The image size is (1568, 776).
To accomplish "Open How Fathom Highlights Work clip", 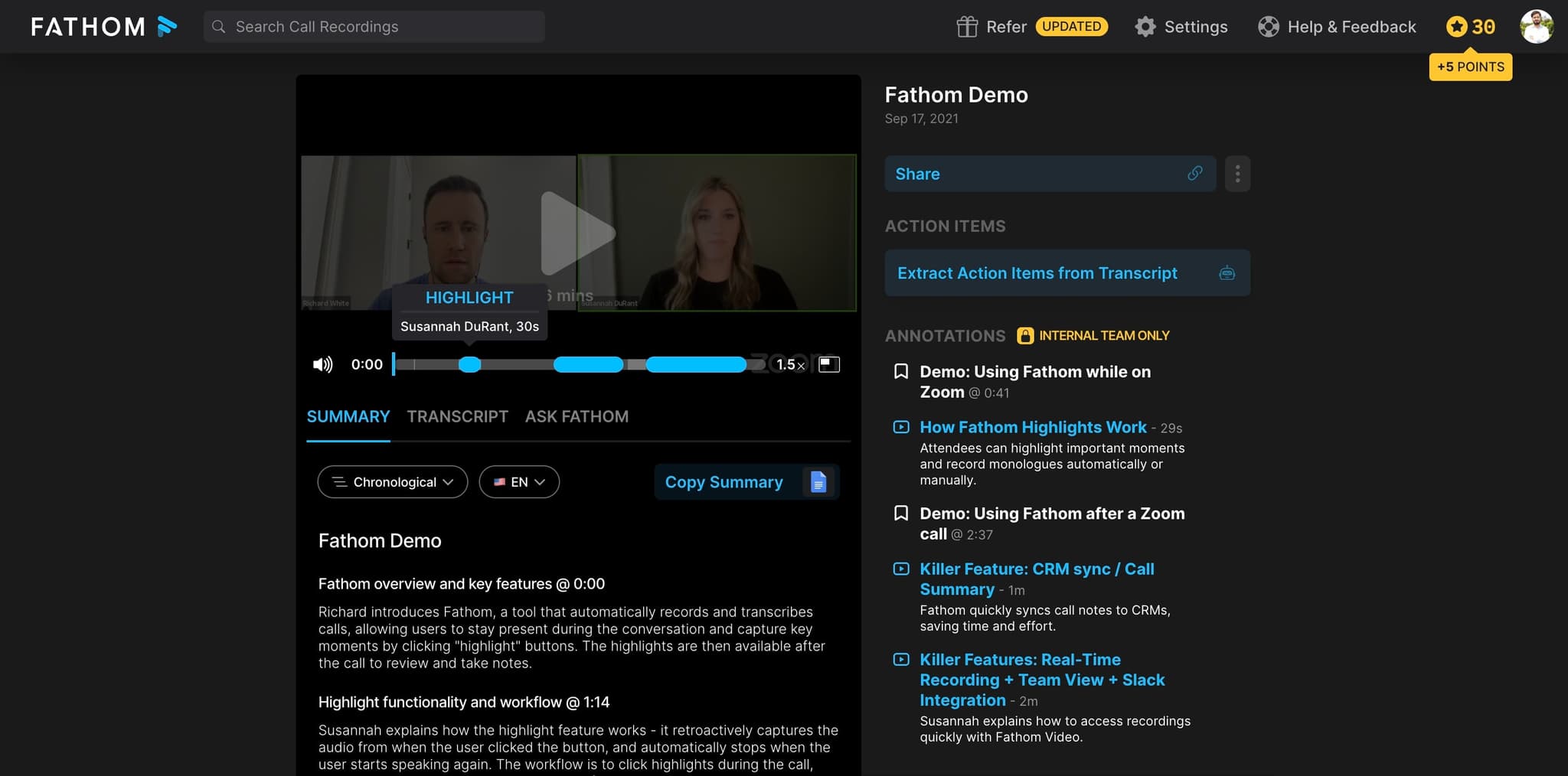I will (x=1033, y=427).
